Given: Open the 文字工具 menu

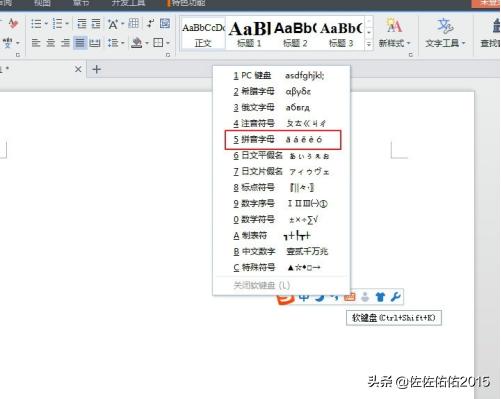Looking at the screenshot, I should [445, 34].
